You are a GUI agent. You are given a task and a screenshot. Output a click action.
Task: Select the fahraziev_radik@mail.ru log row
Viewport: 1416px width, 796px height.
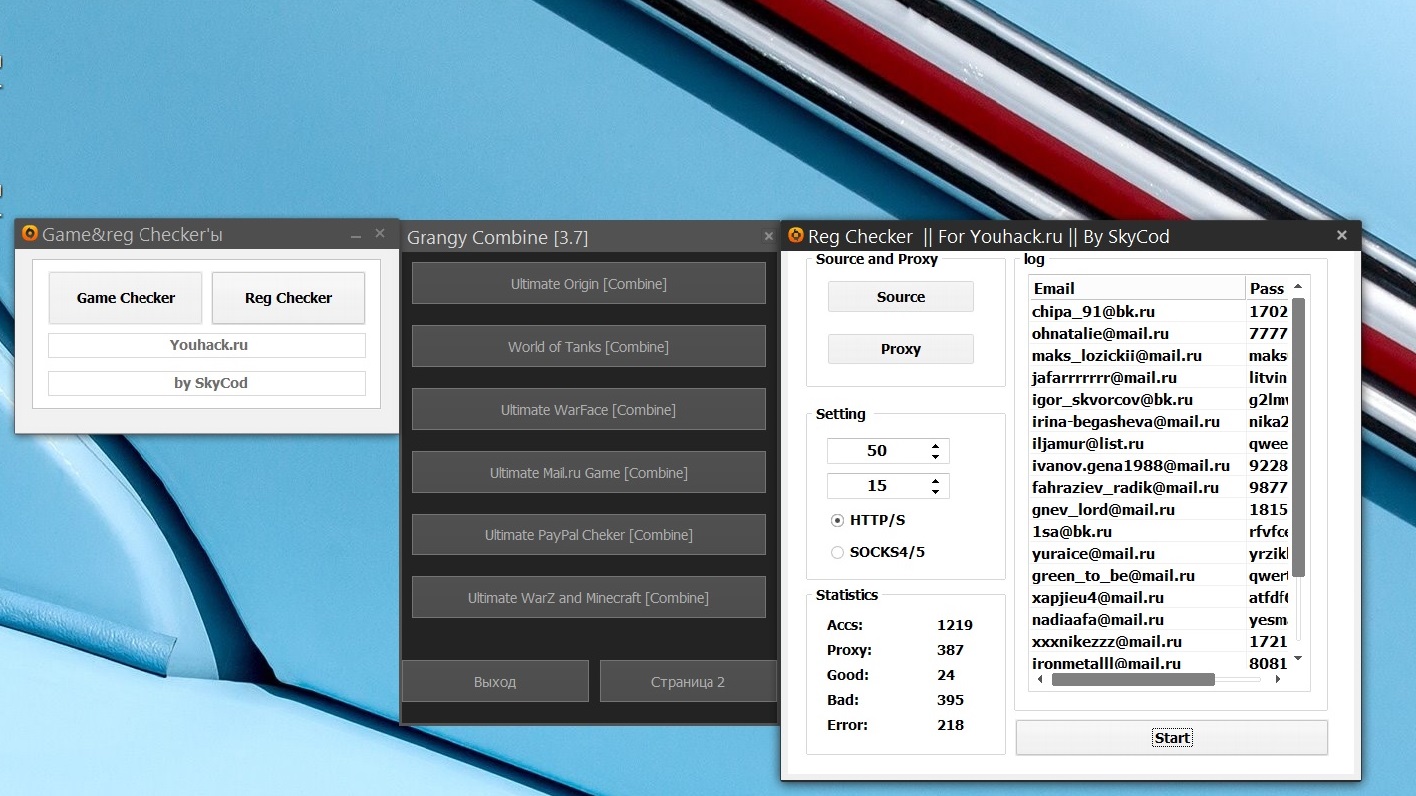(x=1160, y=487)
